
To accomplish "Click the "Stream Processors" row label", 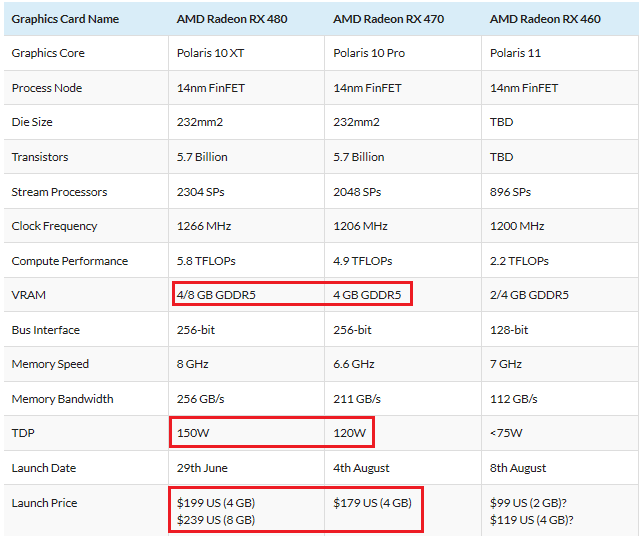I will pos(59,192).
